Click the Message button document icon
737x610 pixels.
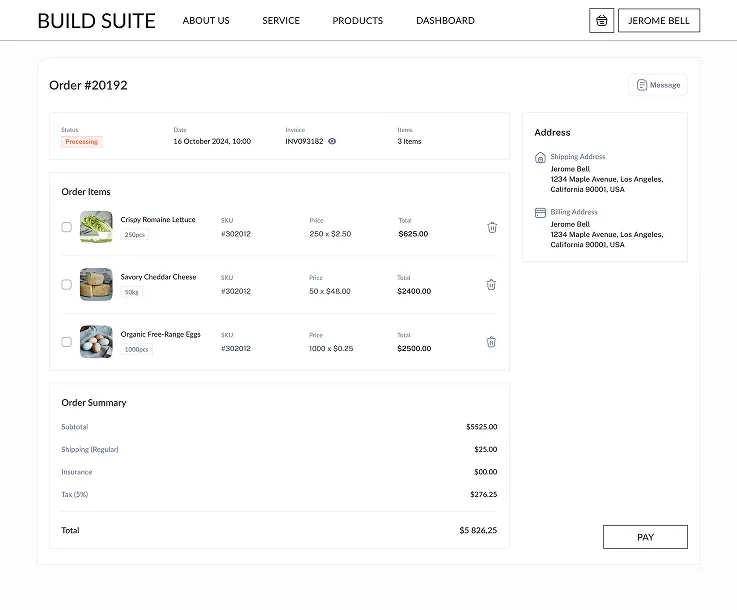click(x=642, y=85)
